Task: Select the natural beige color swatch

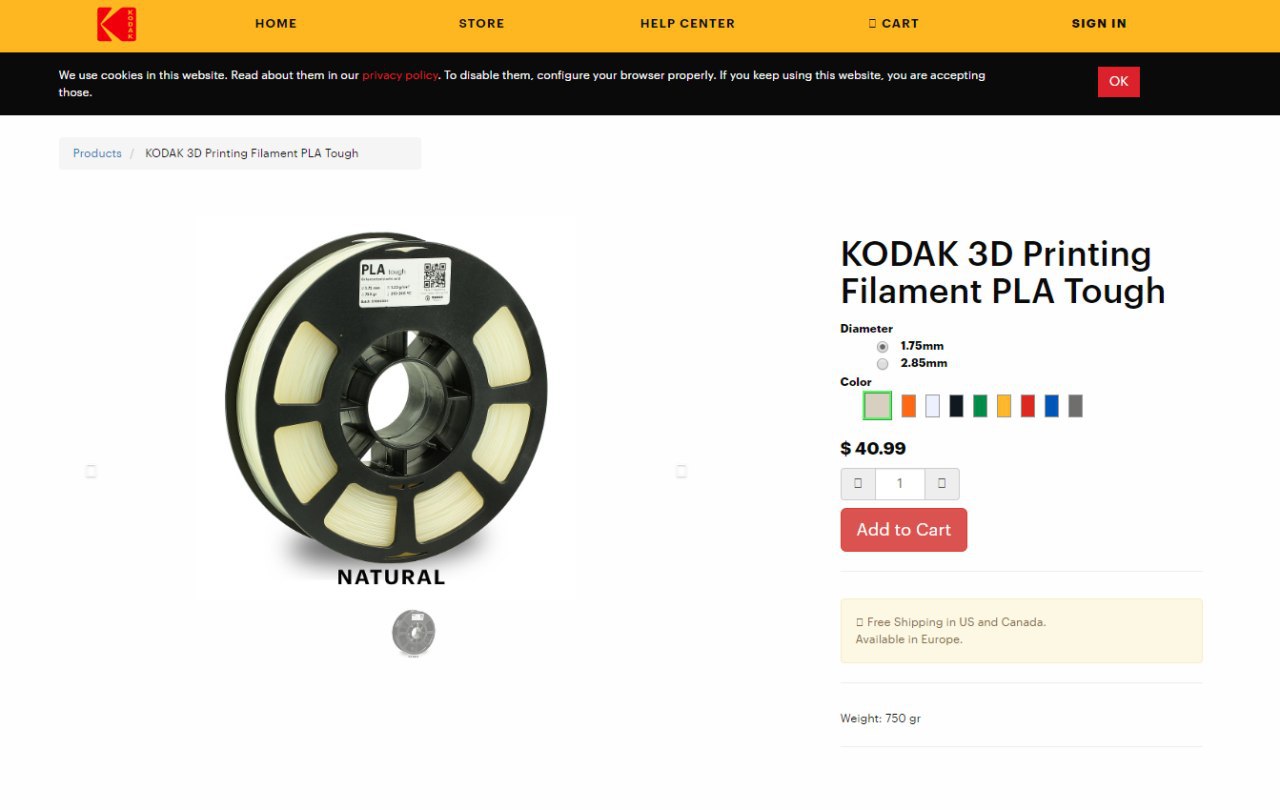Action: pyautogui.click(x=877, y=405)
